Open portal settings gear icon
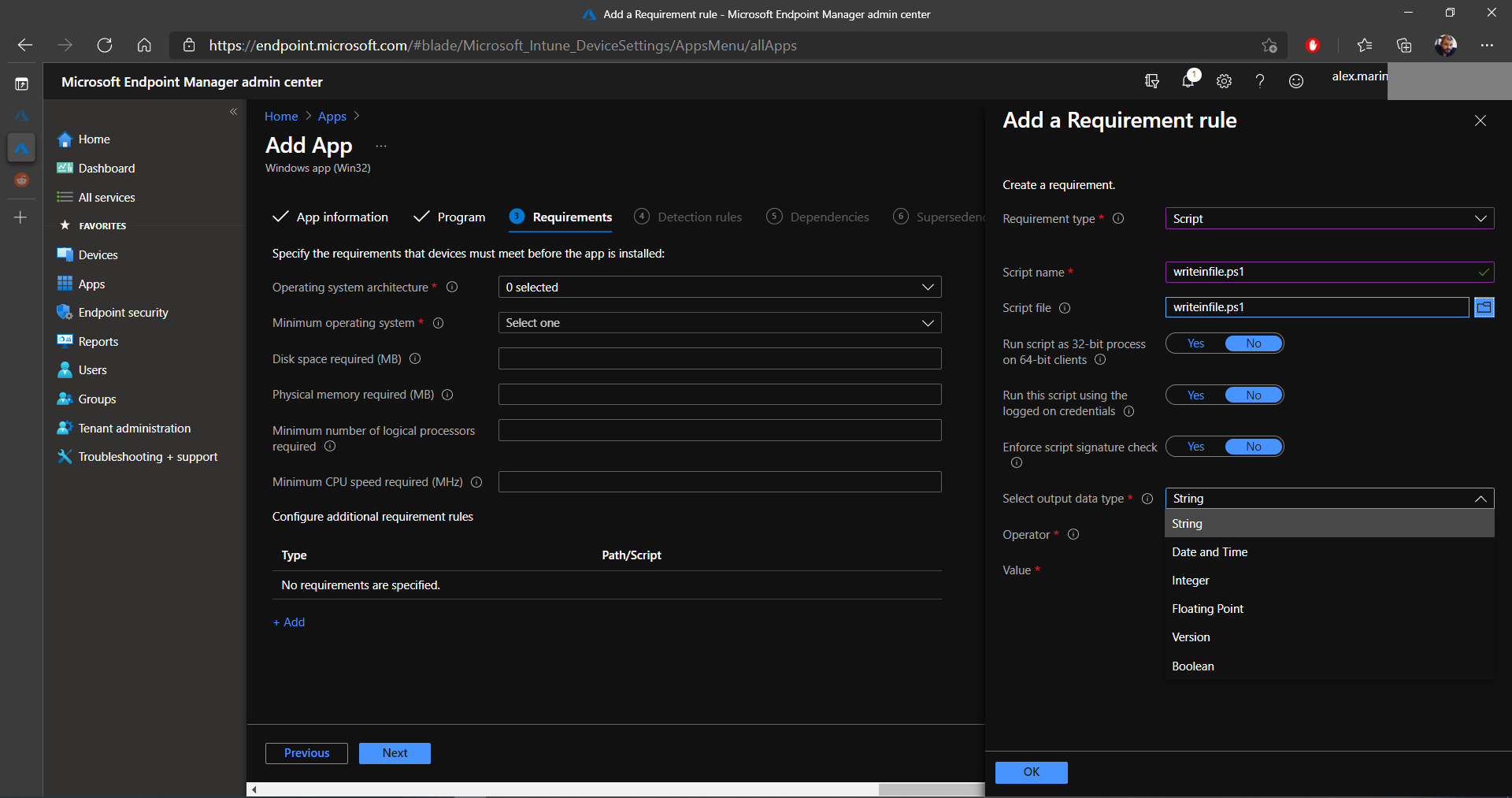Viewport: 1512px width, 798px height. [1224, 81]
